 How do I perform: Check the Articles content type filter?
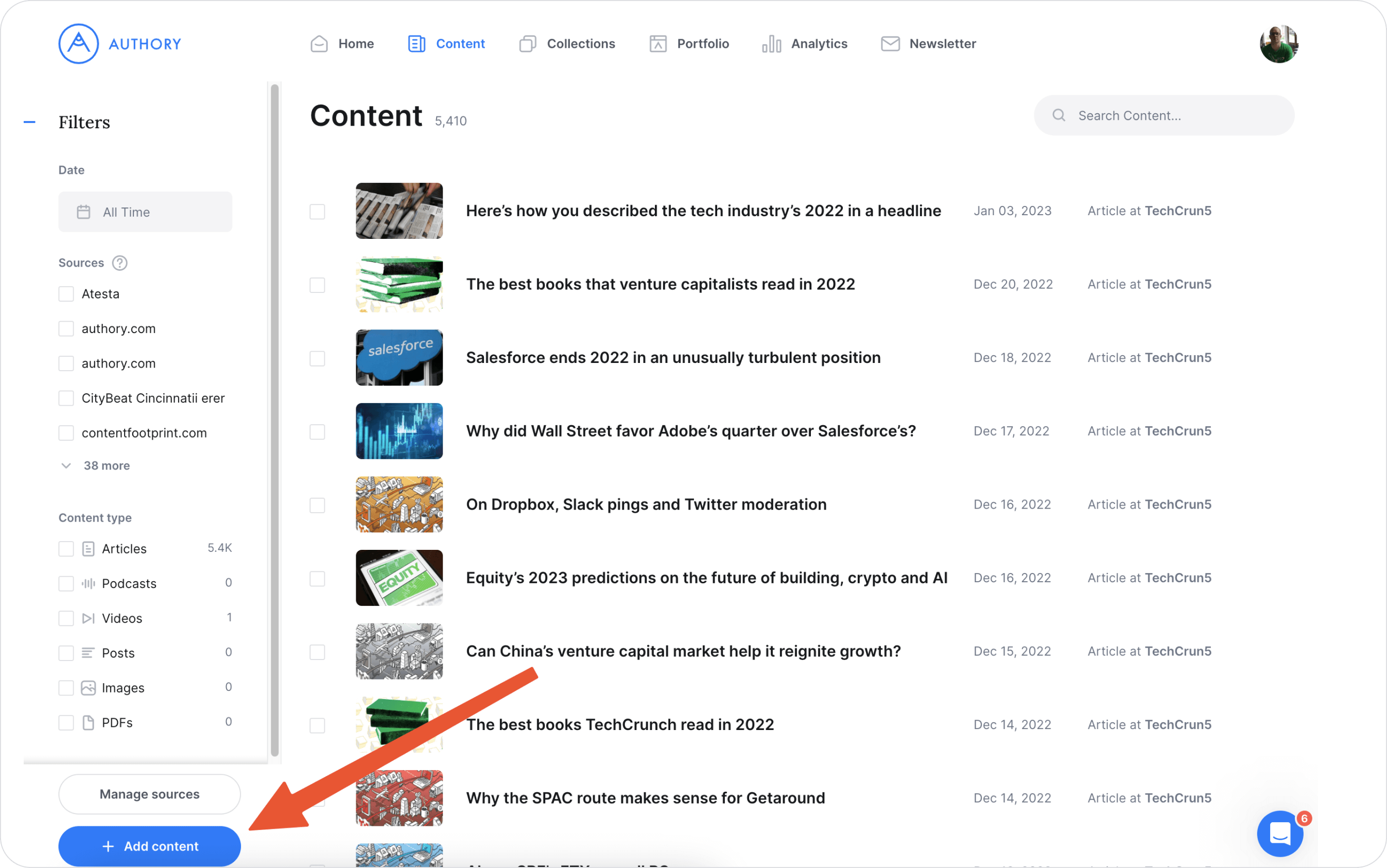click(x=66, y=549)
